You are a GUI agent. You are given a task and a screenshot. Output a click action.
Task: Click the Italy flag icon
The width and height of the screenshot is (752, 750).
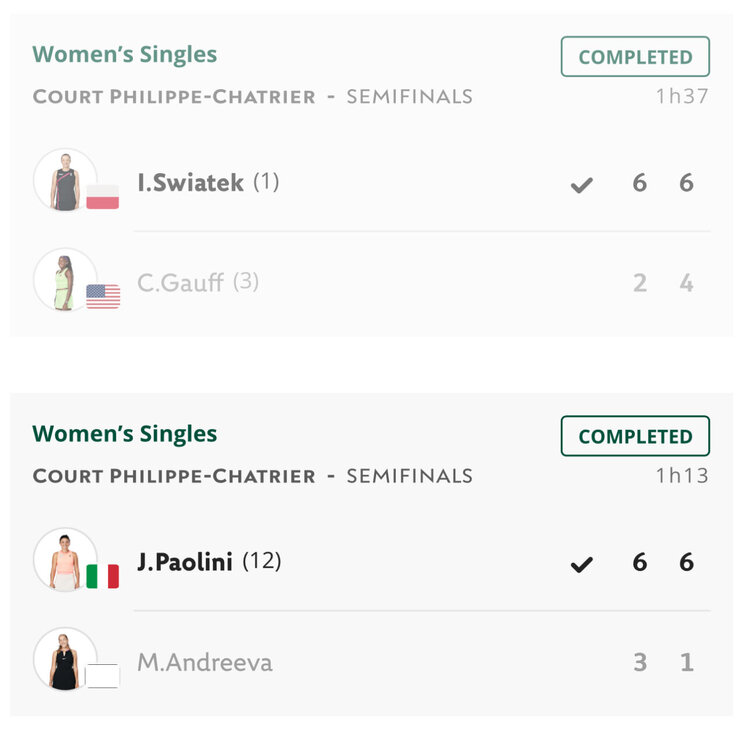103,576
